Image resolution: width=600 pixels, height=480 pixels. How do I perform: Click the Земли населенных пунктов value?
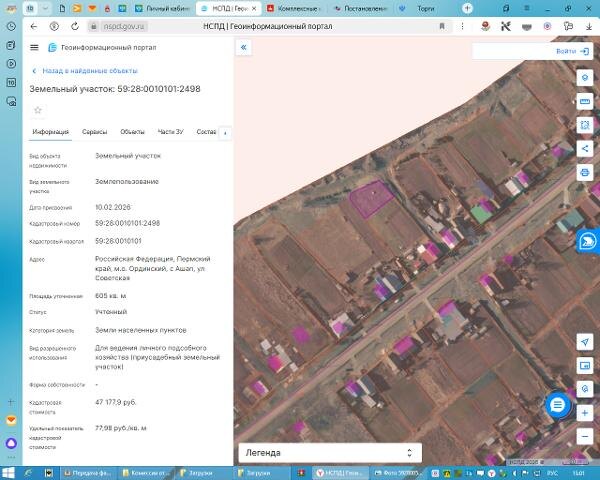coord(140,330)
